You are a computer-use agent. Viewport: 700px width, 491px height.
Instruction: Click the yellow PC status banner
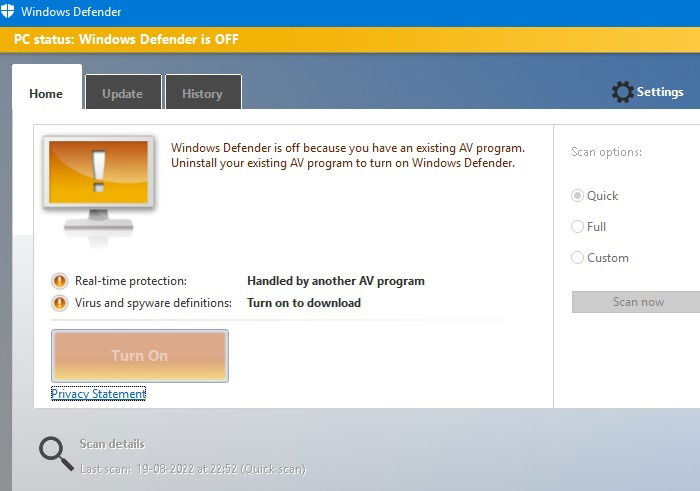click(x=350, y=40)
